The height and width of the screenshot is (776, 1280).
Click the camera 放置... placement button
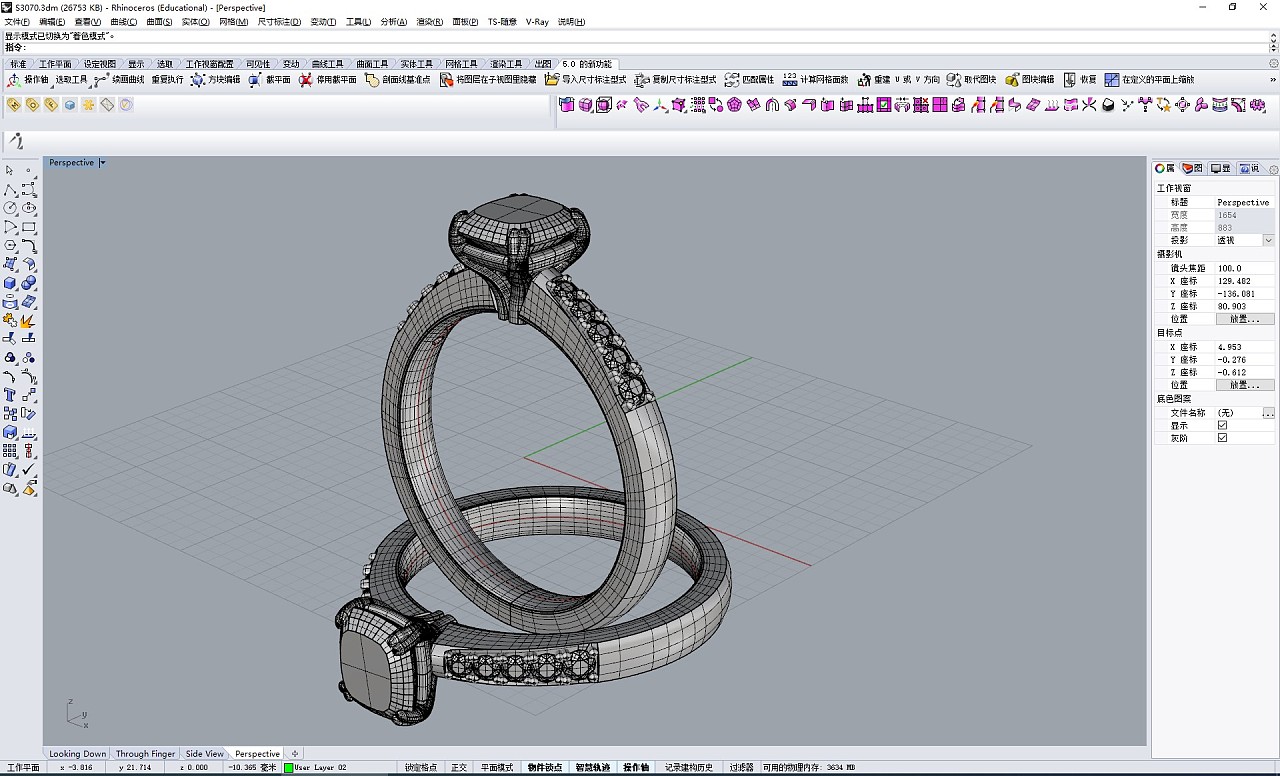1243,318
